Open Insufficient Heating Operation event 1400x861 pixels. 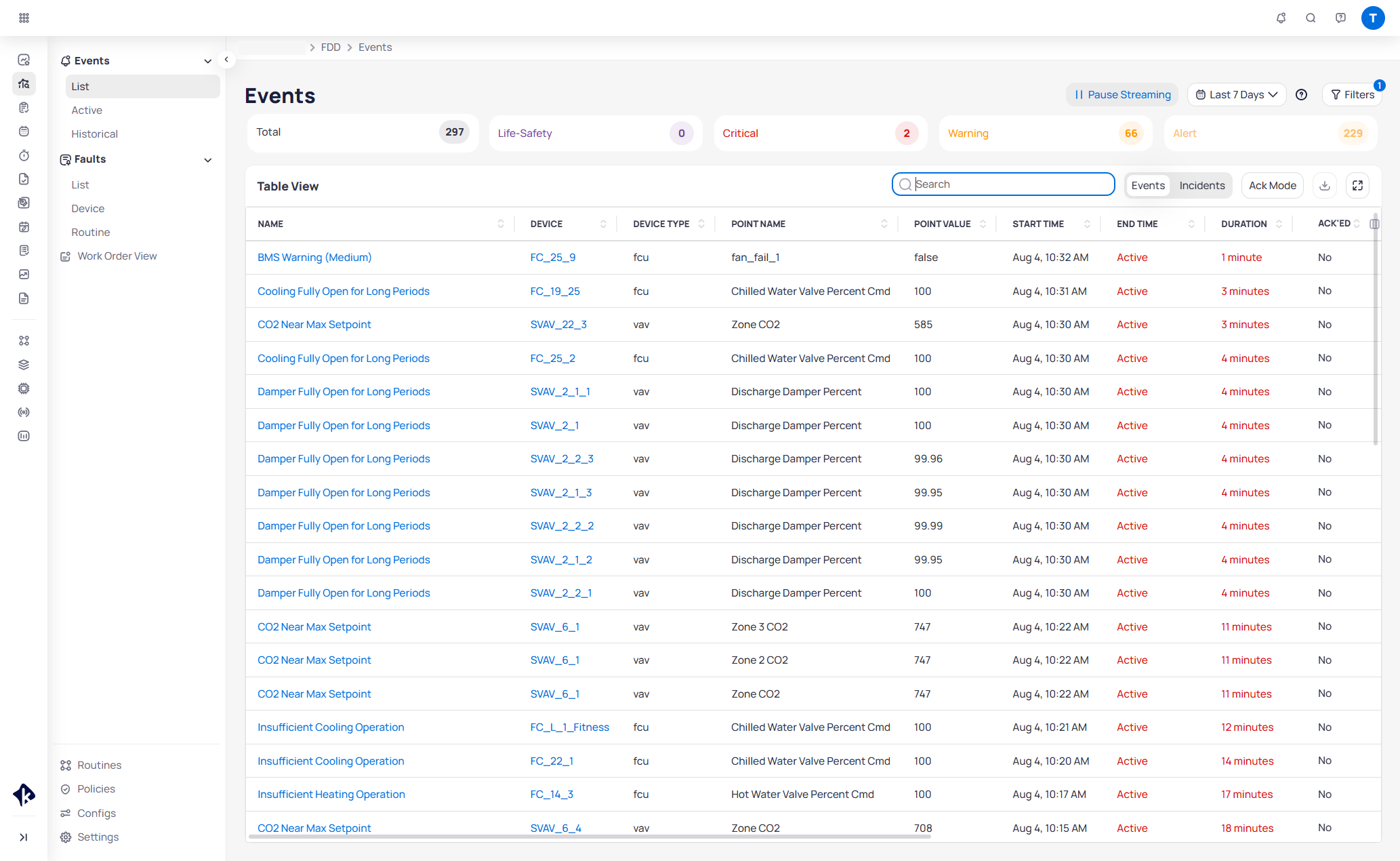point(331,795)
